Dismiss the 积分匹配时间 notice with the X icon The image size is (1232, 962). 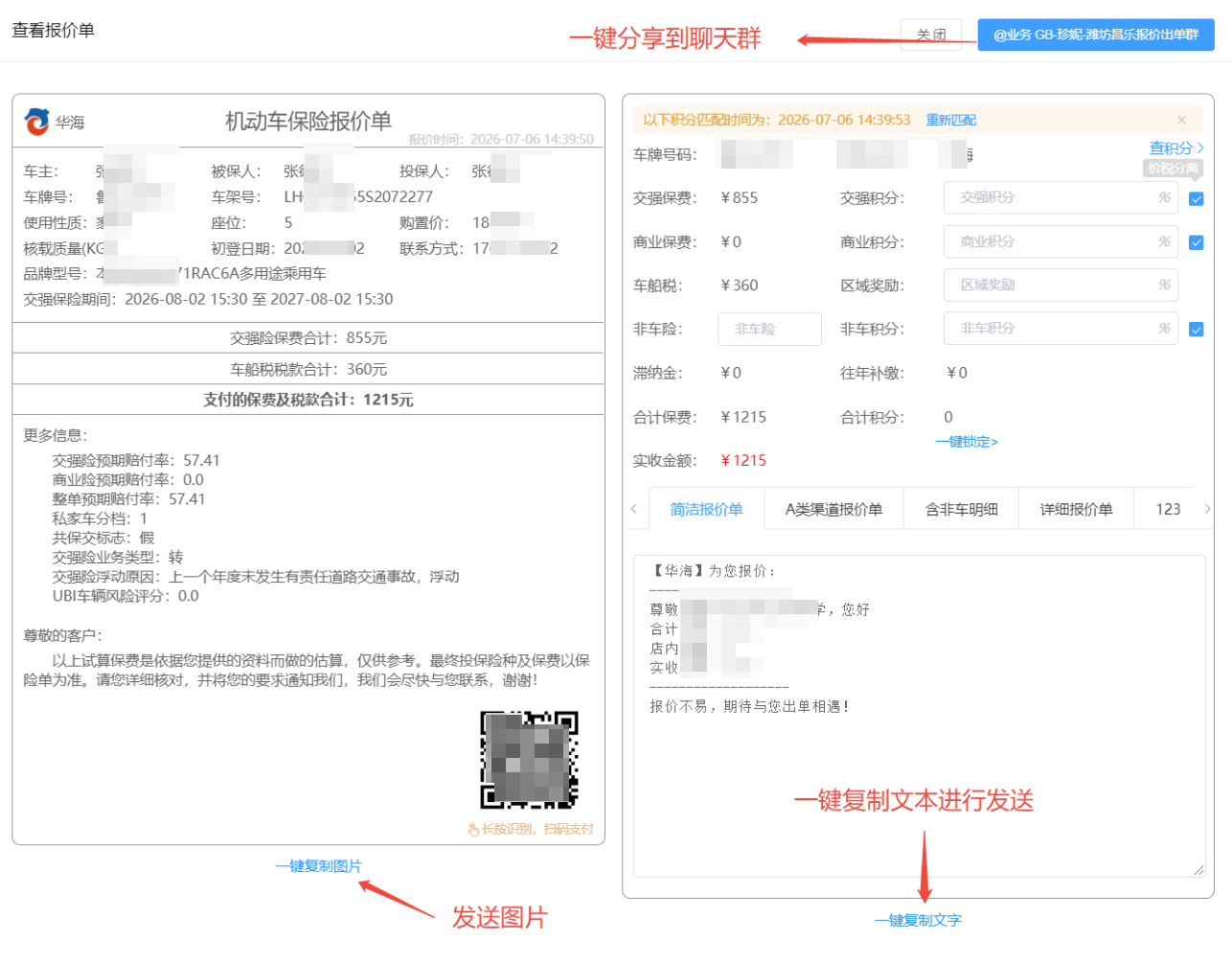pyautogui.click(x=1181, y=120)
